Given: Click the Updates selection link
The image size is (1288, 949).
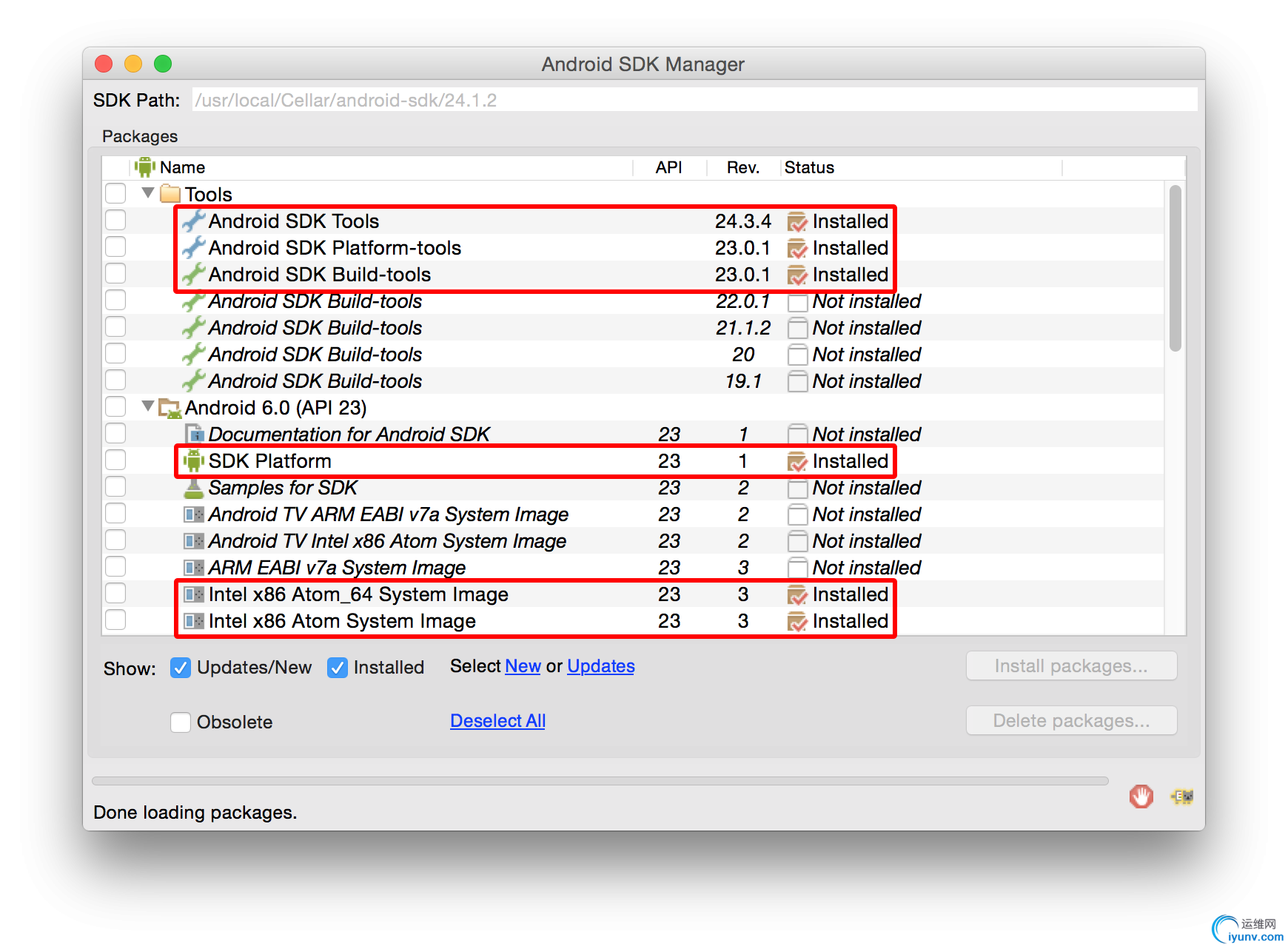Looking at the screenshot, I should [x=601, y=666].
